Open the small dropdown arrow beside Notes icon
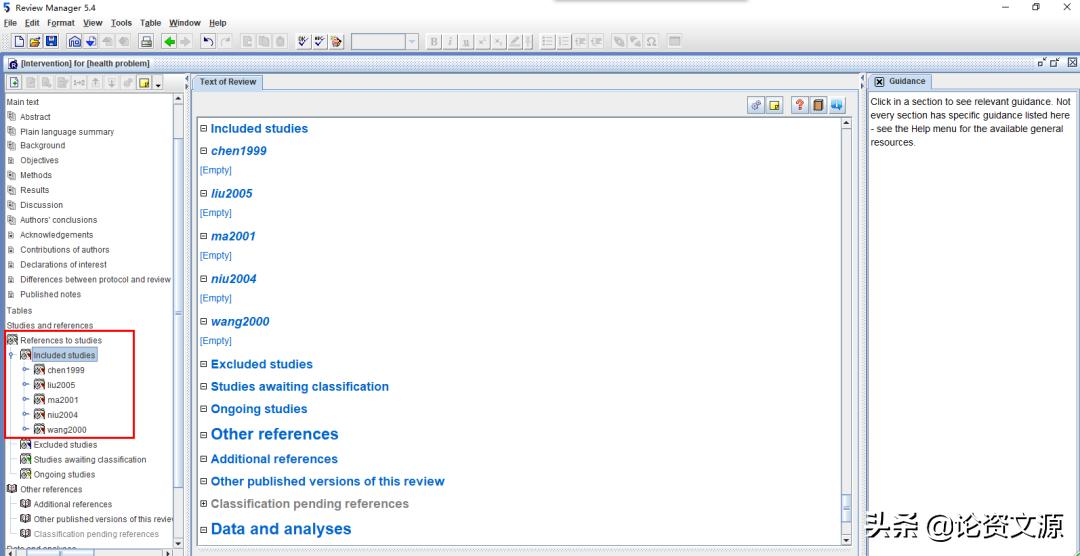Viewport: 1080px width, 556px height. pos(158,84)
